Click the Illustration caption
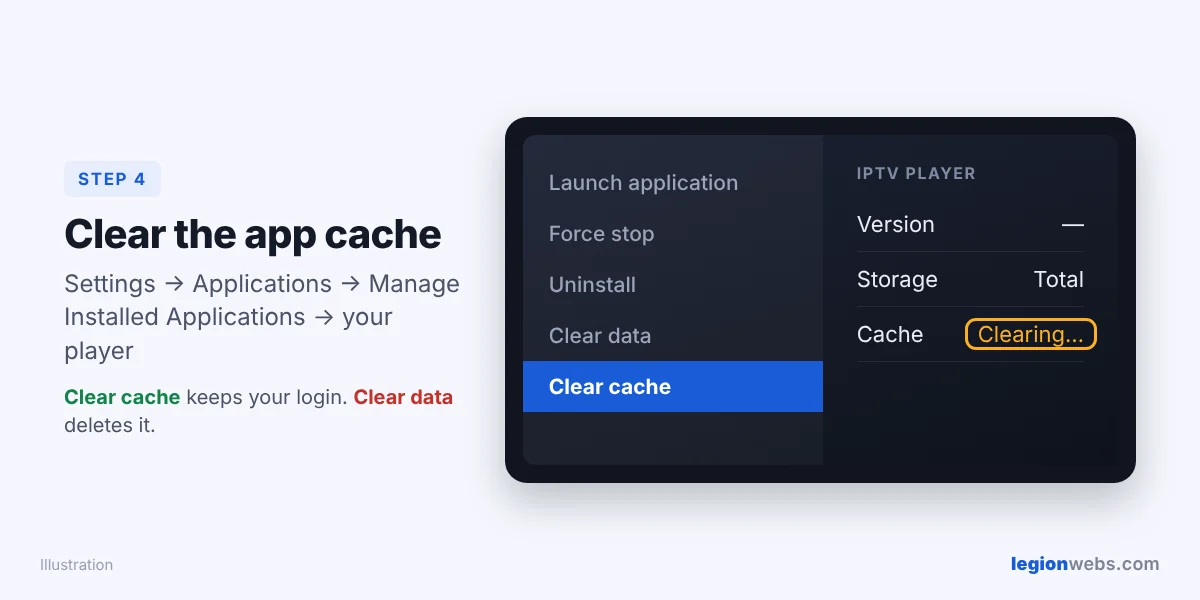Image resolution: width=1200 pixels, height=600 pixels. pos(76,565)
